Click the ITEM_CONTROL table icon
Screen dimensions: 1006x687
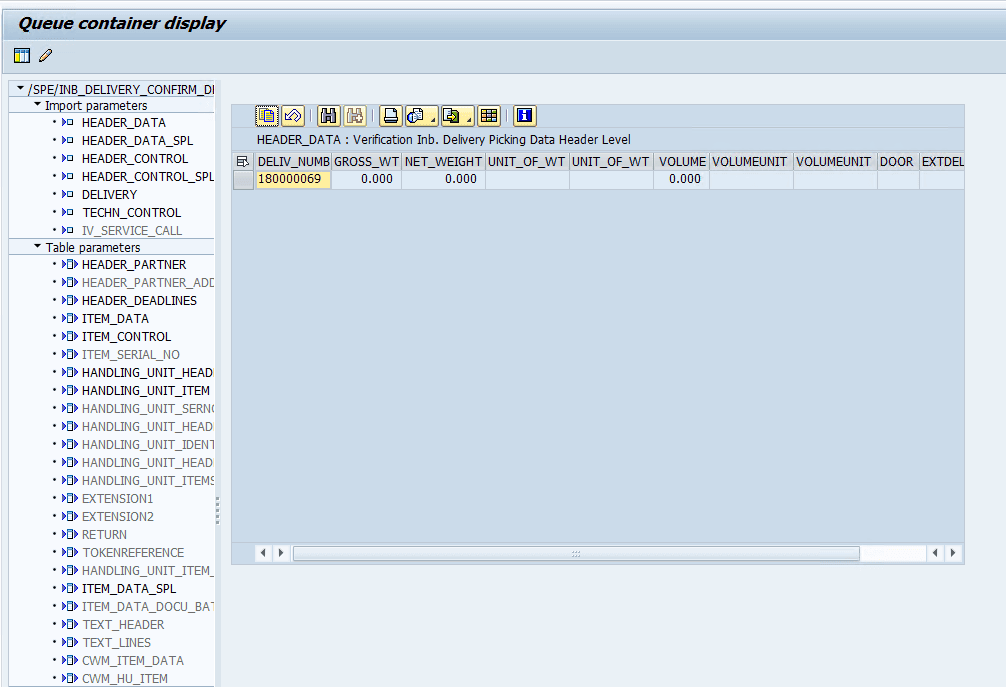[x=70, y=336]
